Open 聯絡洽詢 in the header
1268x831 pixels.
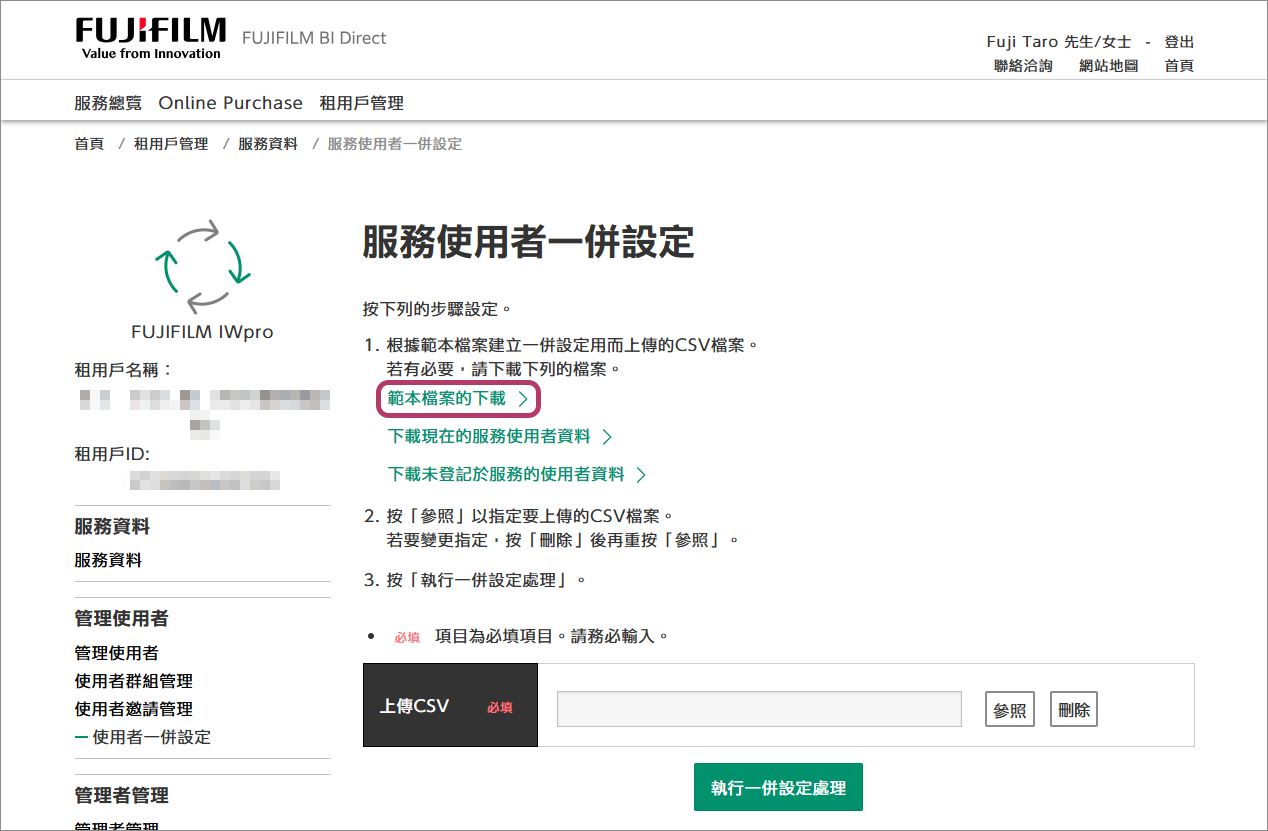coord(1023,66)
